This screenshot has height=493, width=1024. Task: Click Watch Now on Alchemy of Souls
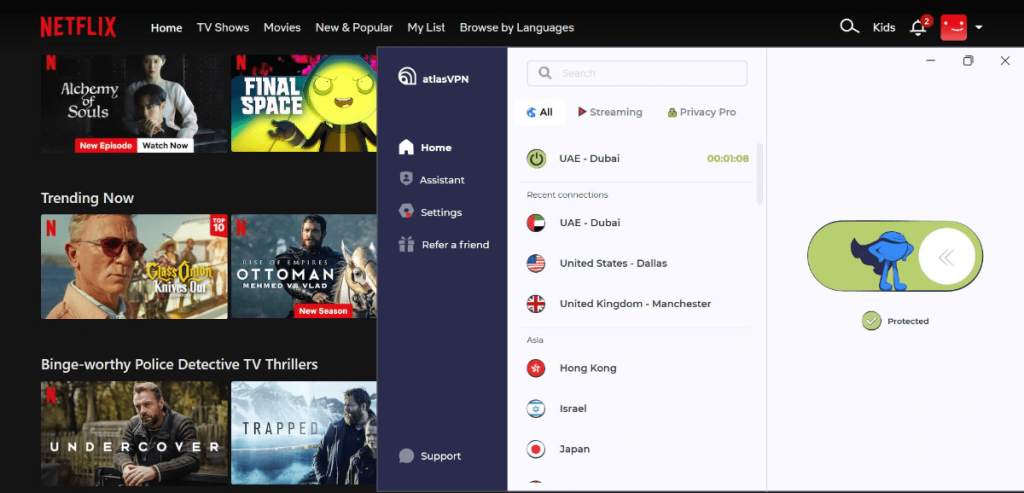[165, 146]
